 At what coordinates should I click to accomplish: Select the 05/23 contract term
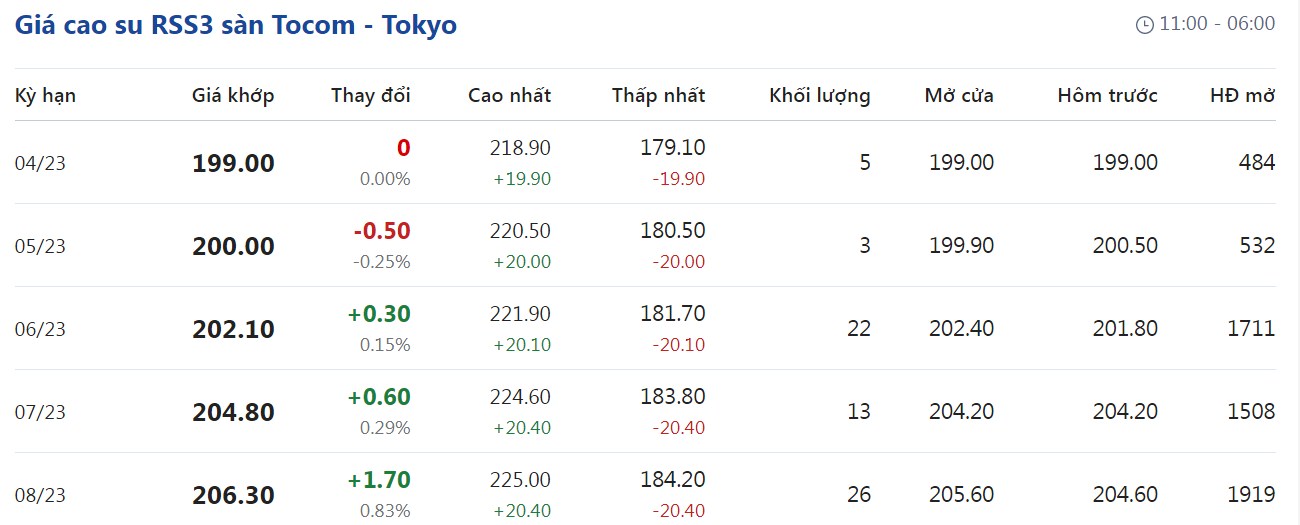point(40,246)
